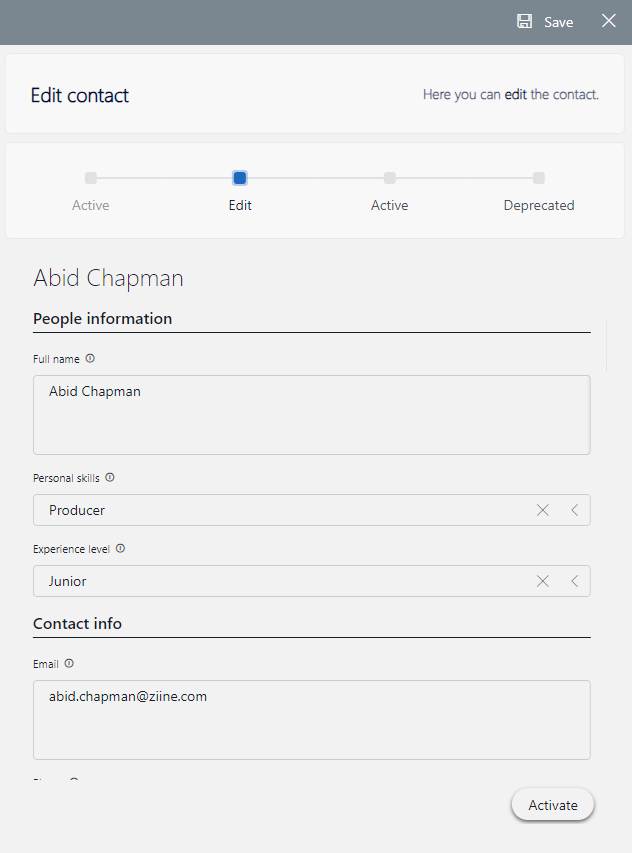Click the info icon beside Email
632x853 pixels.
click(69, 664)
